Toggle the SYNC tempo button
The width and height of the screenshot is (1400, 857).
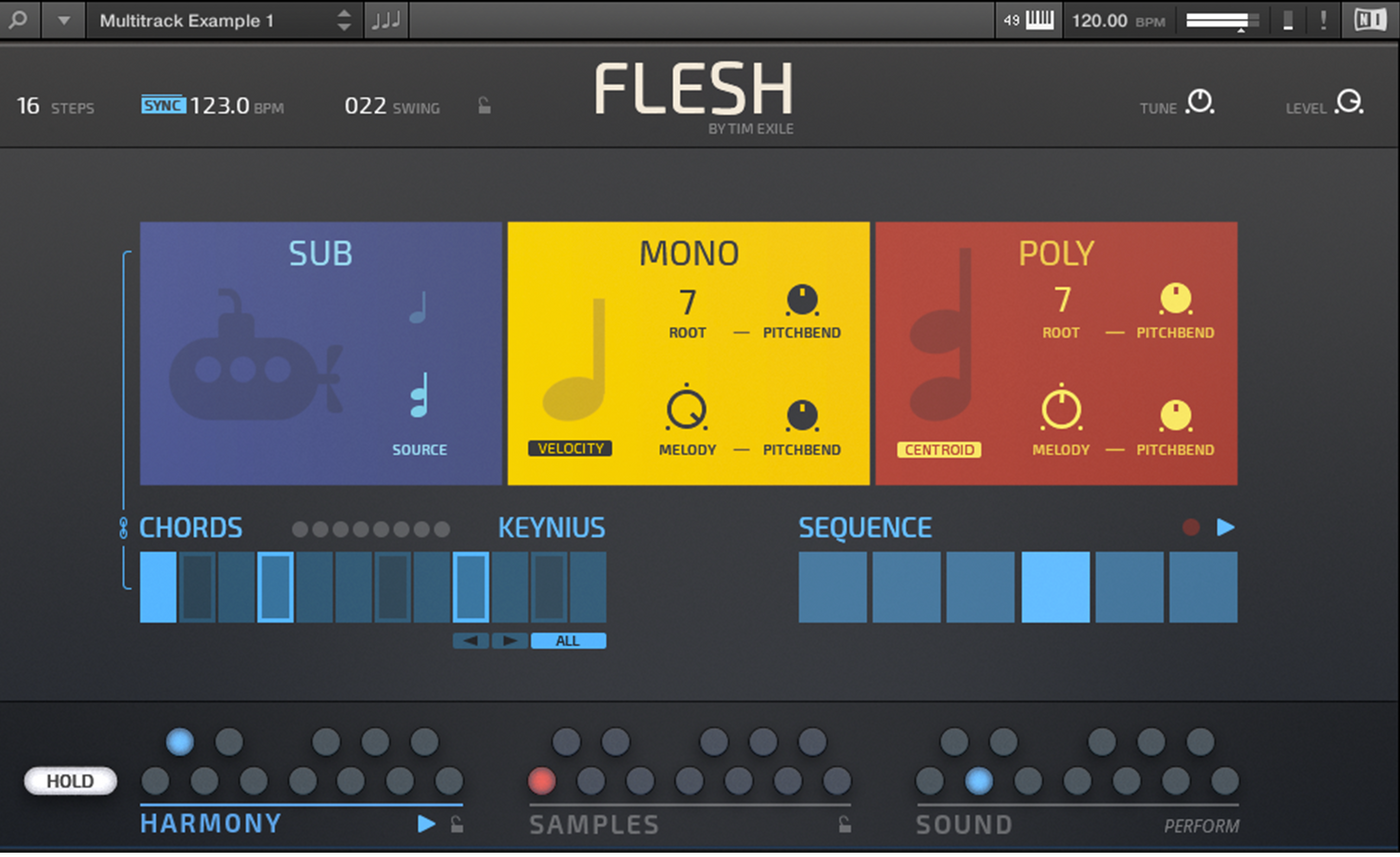[x=164, y=105]
